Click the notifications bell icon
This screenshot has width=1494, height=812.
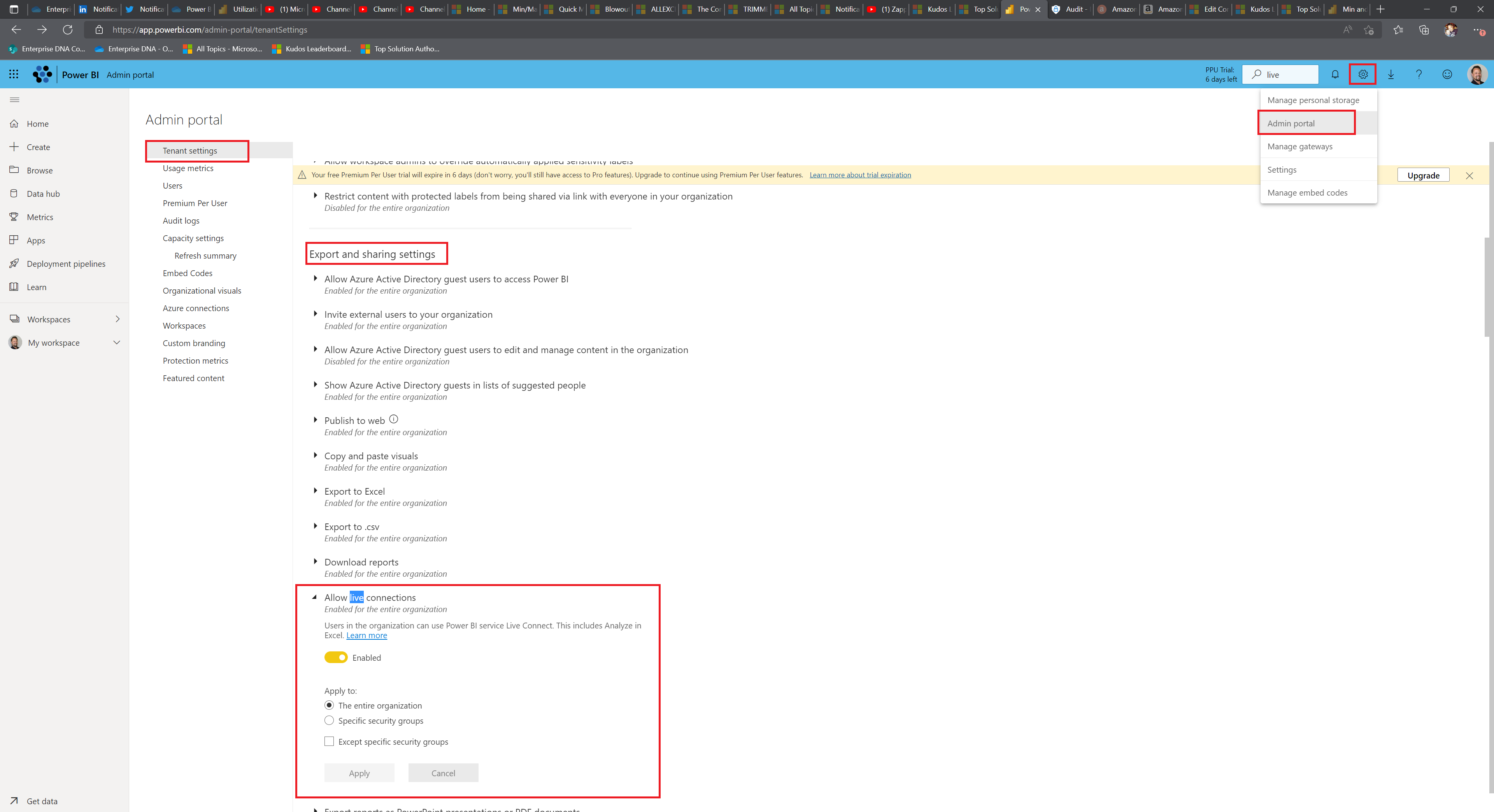pyautogui.click(x=1335, y=74)
